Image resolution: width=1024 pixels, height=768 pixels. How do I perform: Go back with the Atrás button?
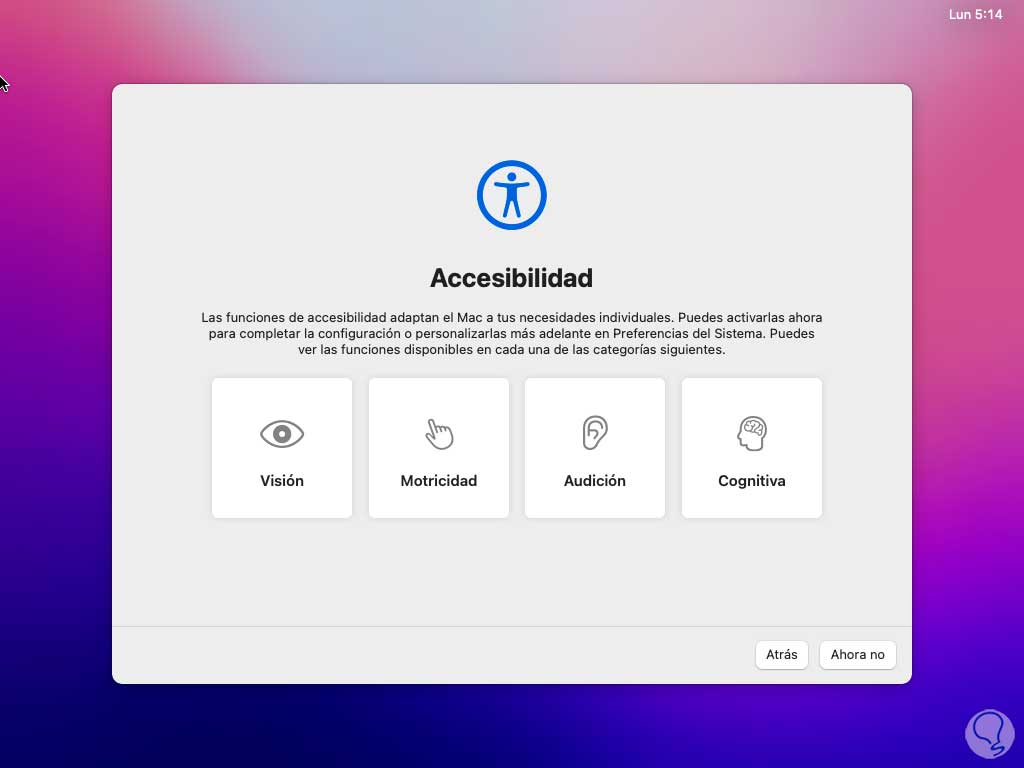coord(782,654)
